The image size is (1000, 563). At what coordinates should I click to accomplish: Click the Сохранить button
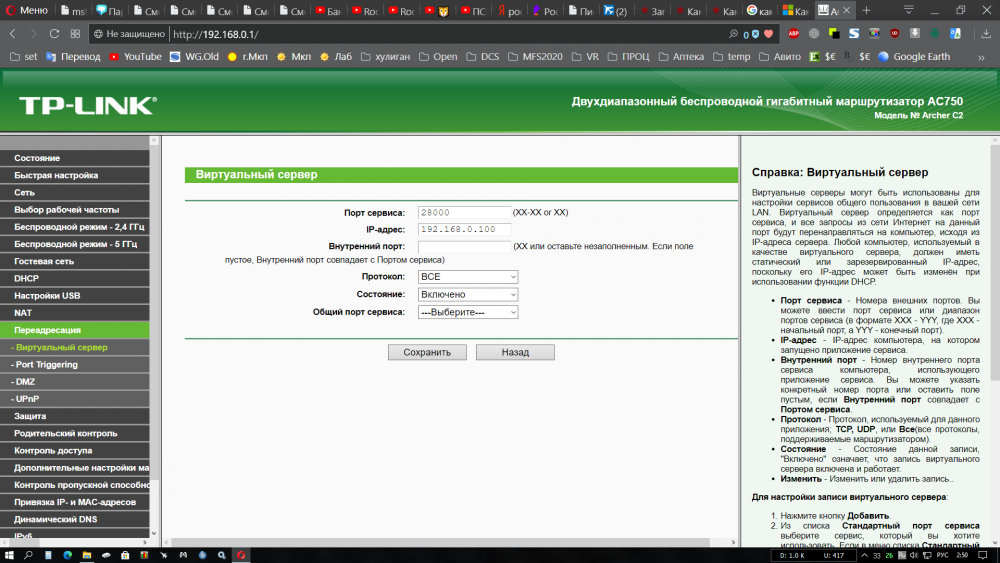point(427,352)
